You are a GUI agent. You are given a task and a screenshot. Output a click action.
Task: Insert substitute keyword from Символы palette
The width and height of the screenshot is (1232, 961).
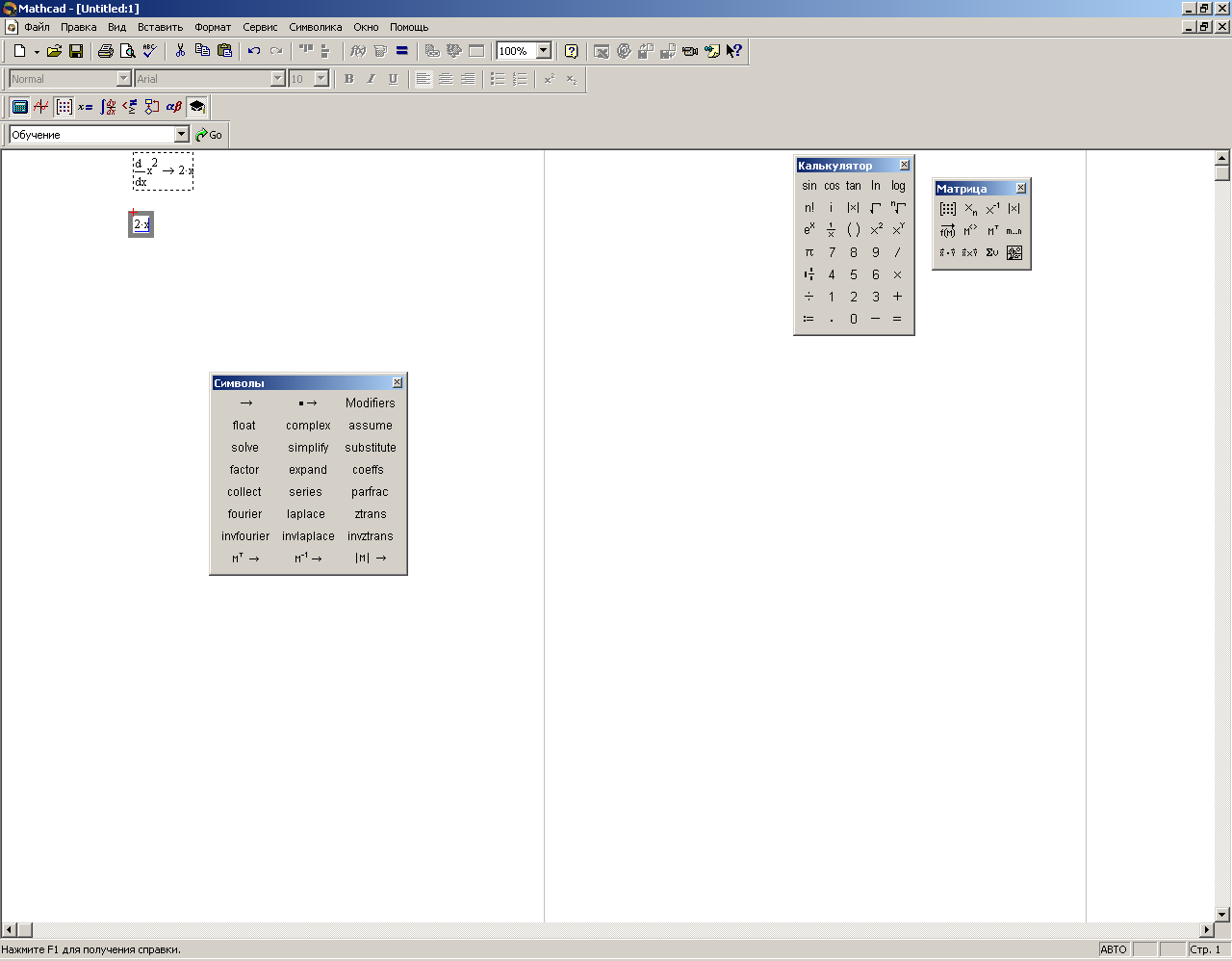click(x=371, y=448)
